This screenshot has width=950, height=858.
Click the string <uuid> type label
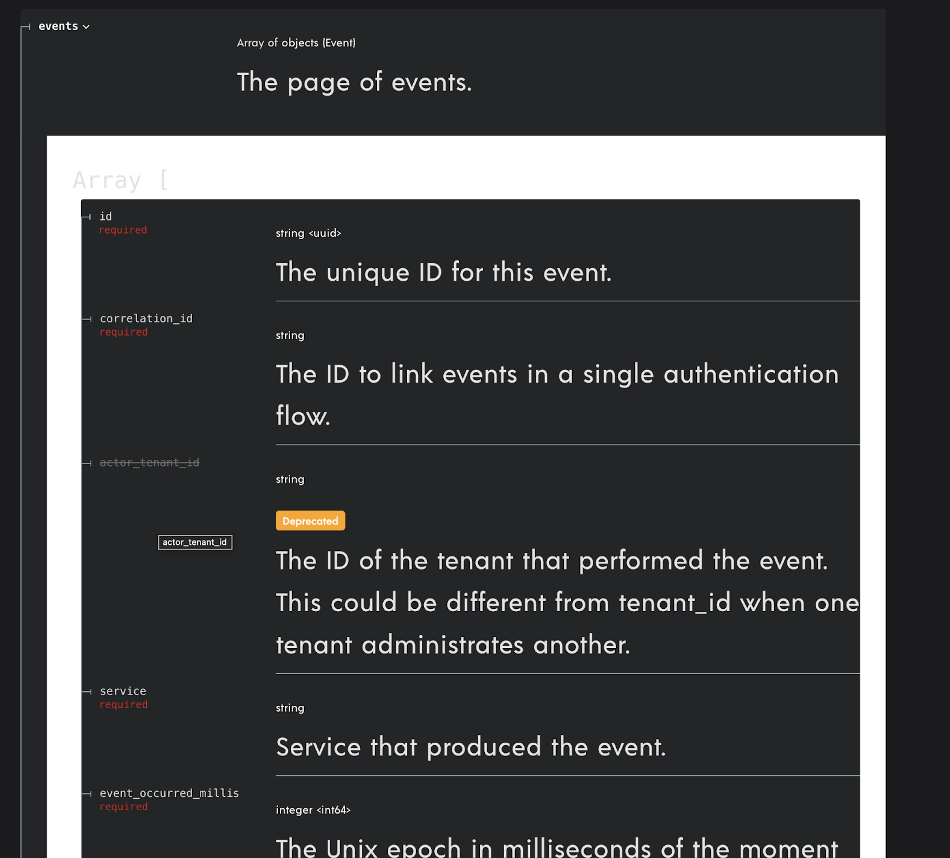pos(308,233)
